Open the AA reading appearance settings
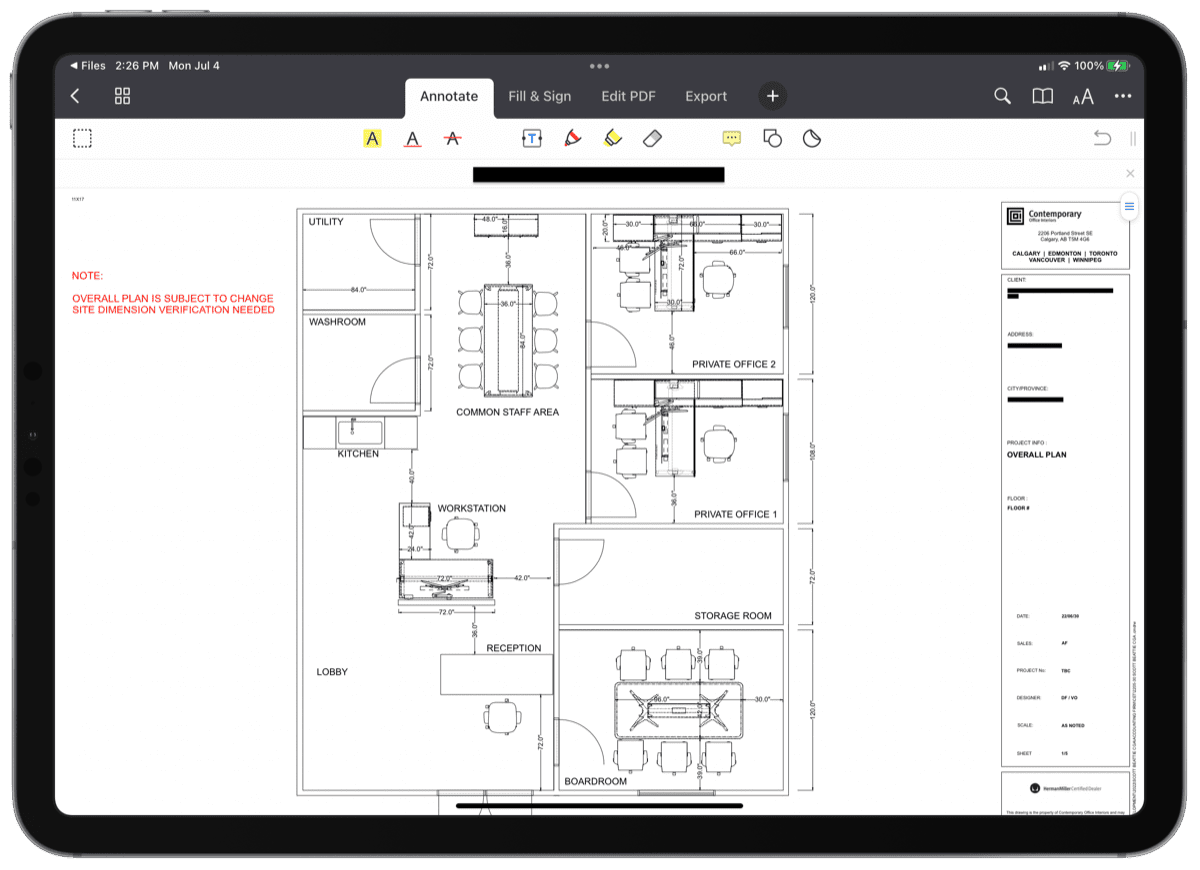 pyautogui.click(x=1083, y=96)
